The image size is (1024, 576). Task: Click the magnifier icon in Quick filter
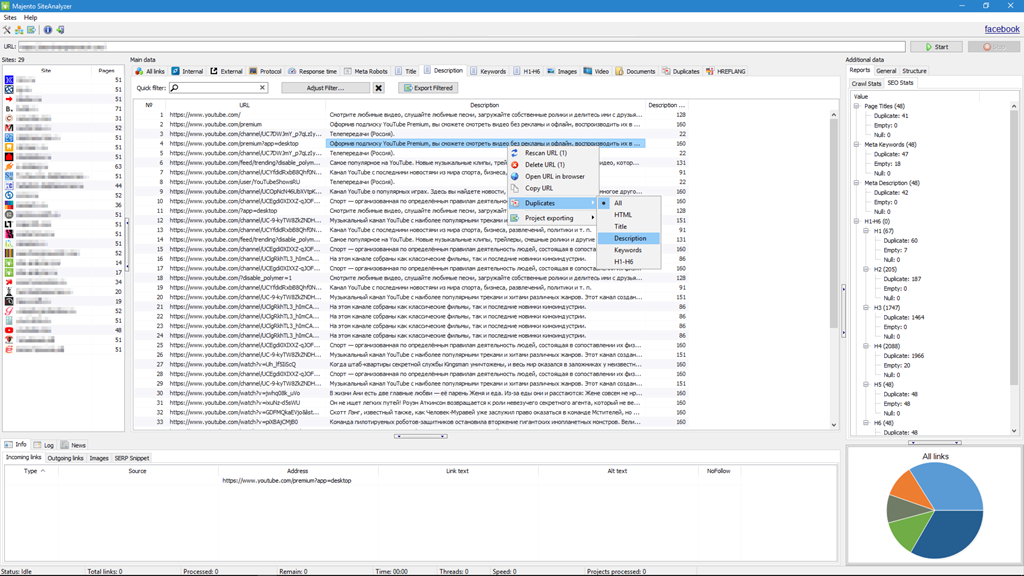[174, 88]
